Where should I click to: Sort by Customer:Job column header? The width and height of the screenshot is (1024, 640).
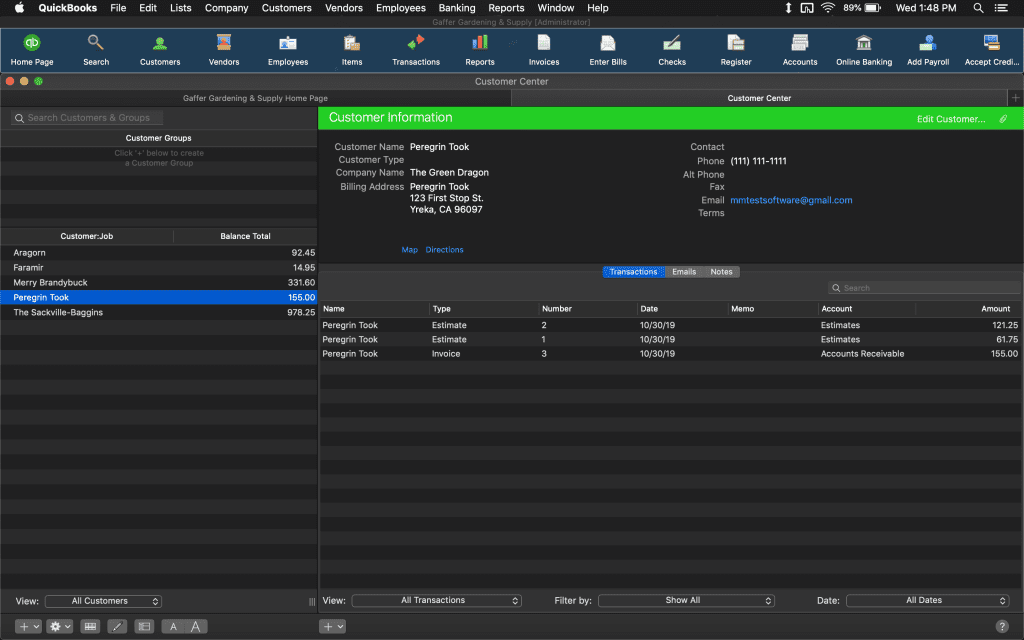[x=87, y=236]
